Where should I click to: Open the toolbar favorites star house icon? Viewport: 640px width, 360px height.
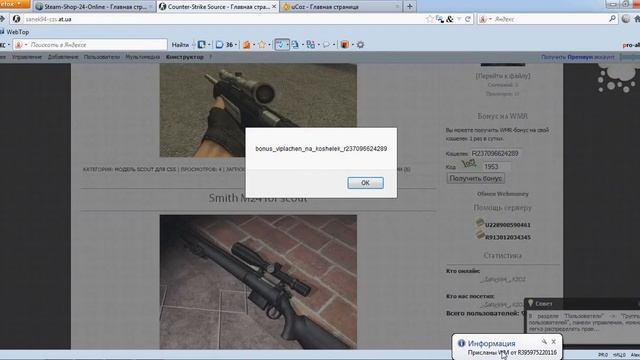(262, 44)
